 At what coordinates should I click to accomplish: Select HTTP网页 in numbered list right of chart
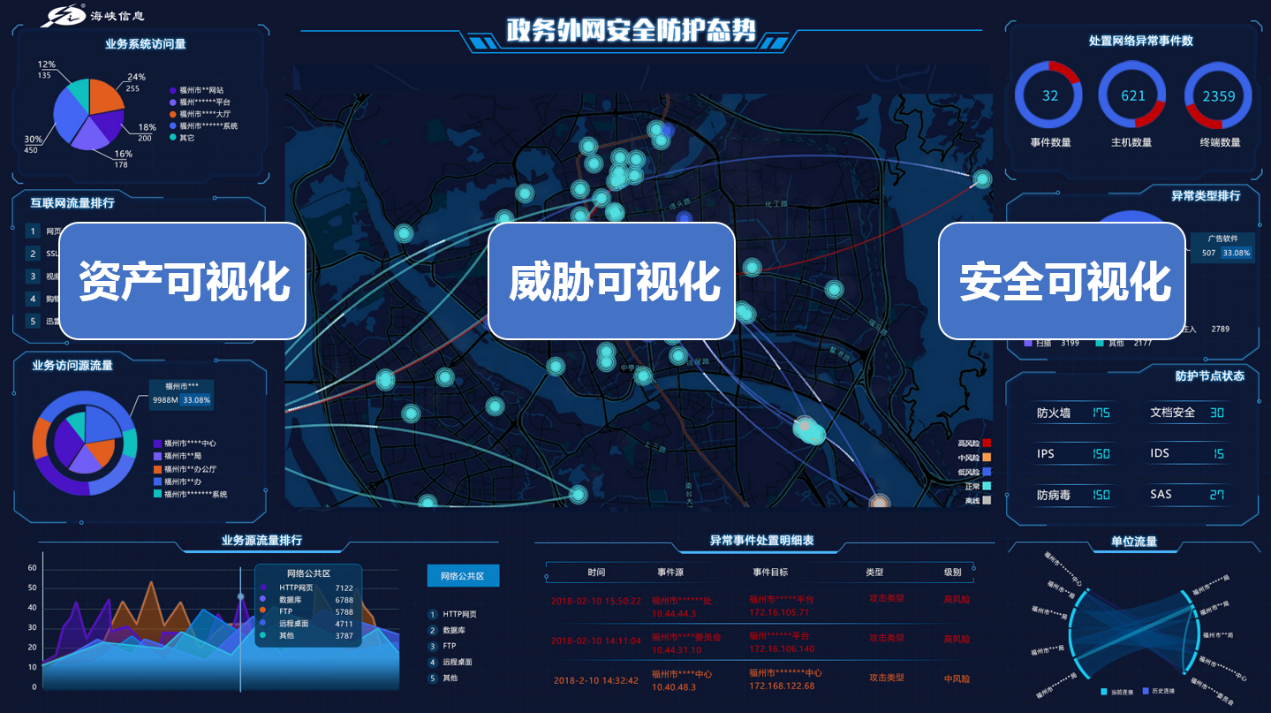click(x=460, y=614)
